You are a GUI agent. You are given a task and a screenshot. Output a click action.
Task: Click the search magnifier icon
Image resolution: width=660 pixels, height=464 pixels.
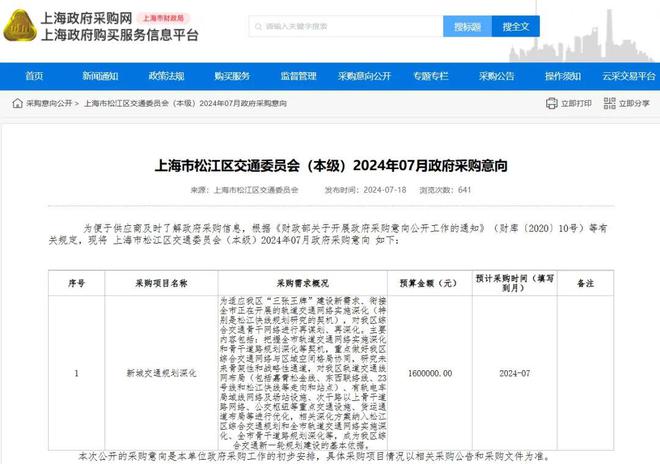coord(258,27)
